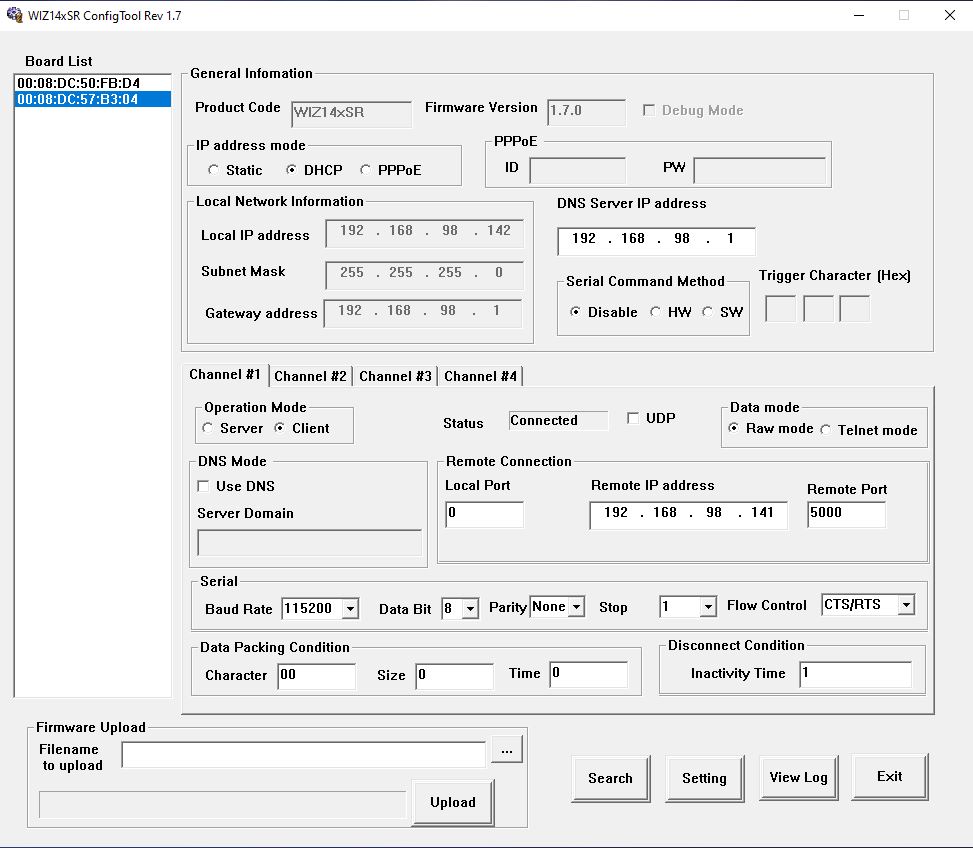973x848 pixels.
Task: Browse for firmware file with the ... button
Action: point(507,750)
